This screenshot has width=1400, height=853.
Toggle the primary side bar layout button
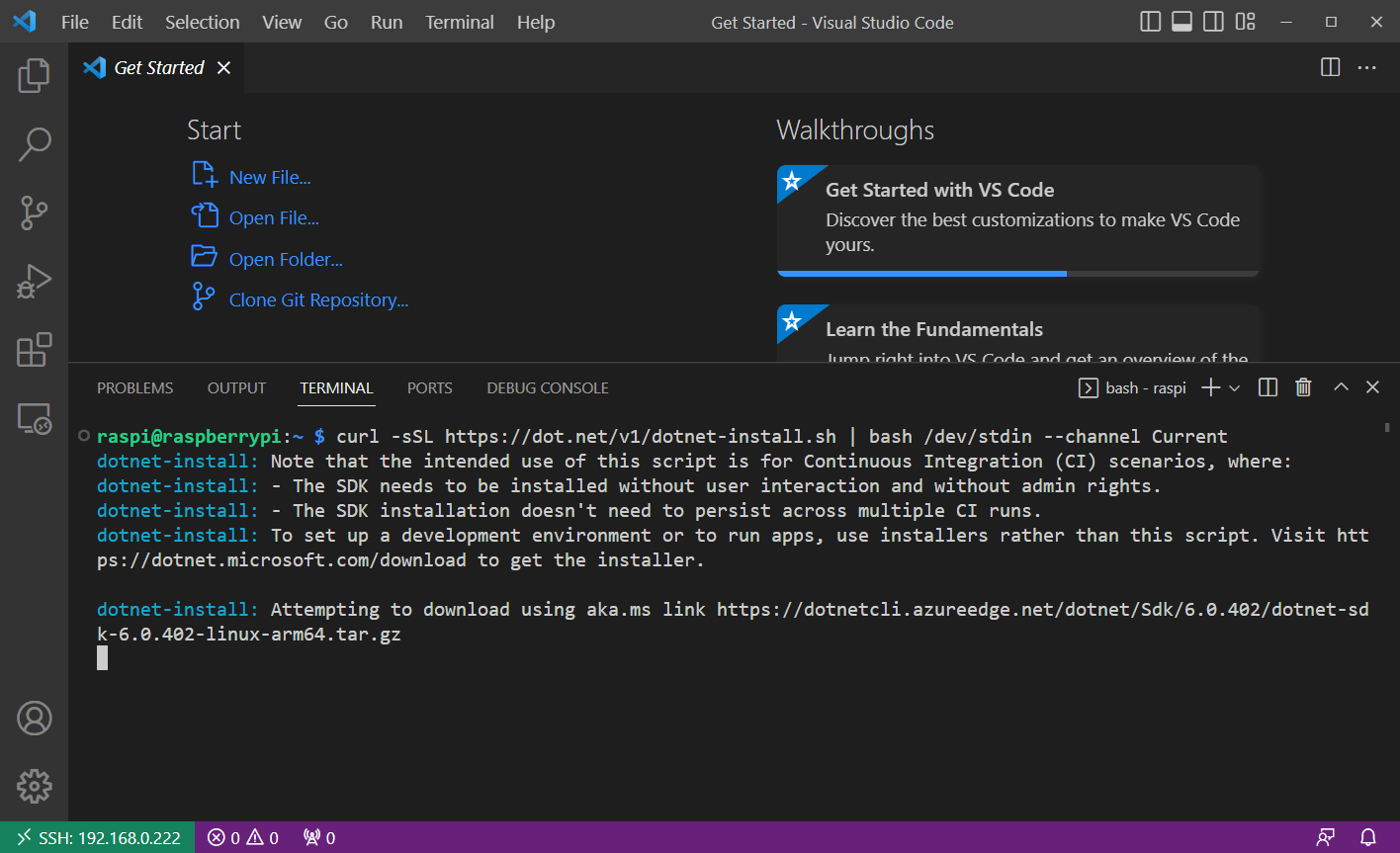point(1150,22)
